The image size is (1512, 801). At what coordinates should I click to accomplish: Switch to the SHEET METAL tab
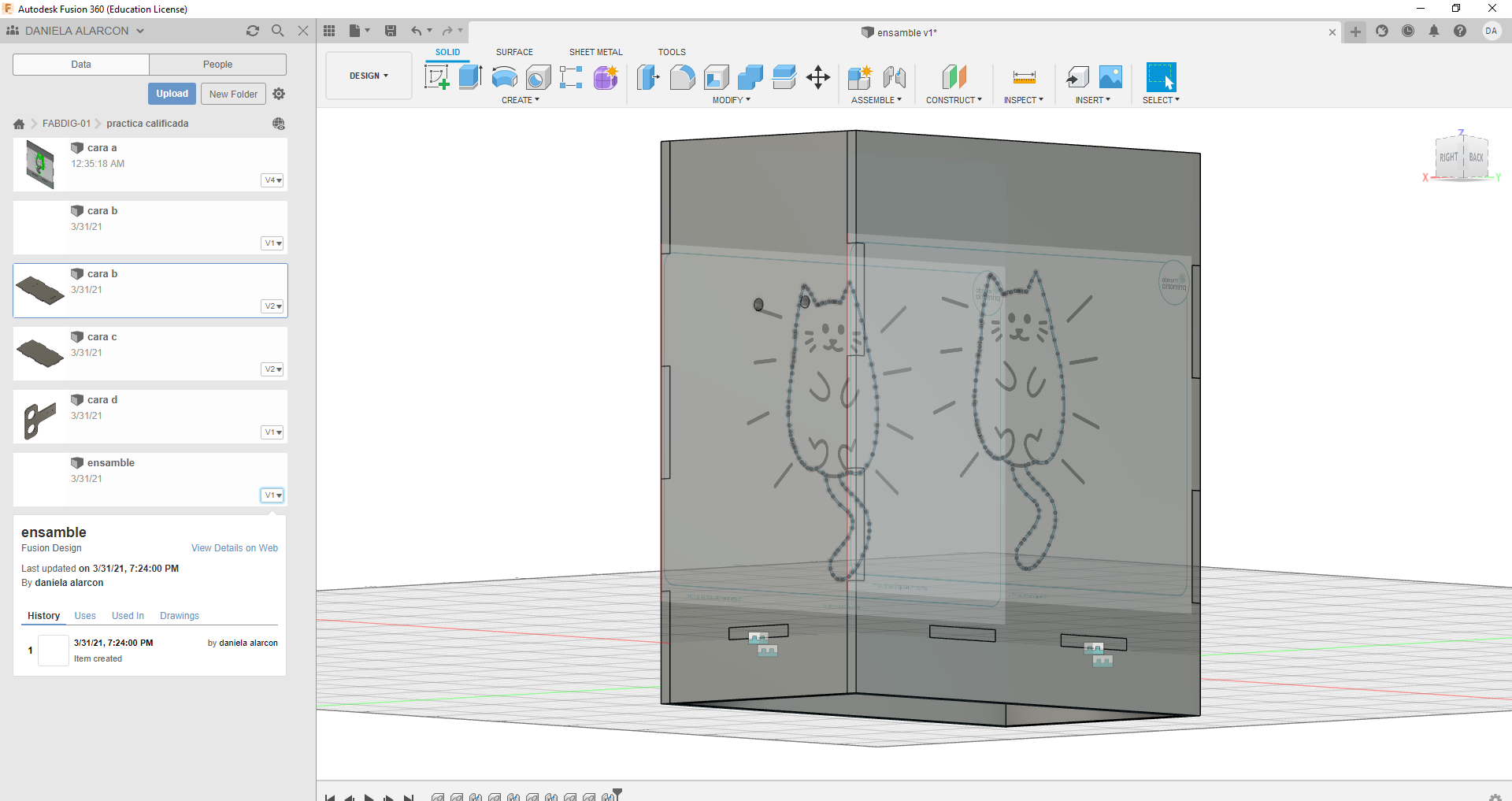596,52
